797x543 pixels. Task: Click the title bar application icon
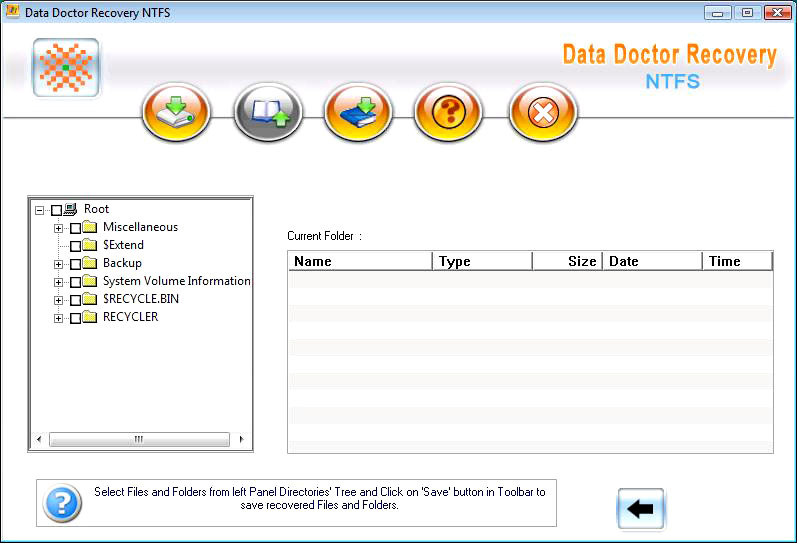[12, 11]
